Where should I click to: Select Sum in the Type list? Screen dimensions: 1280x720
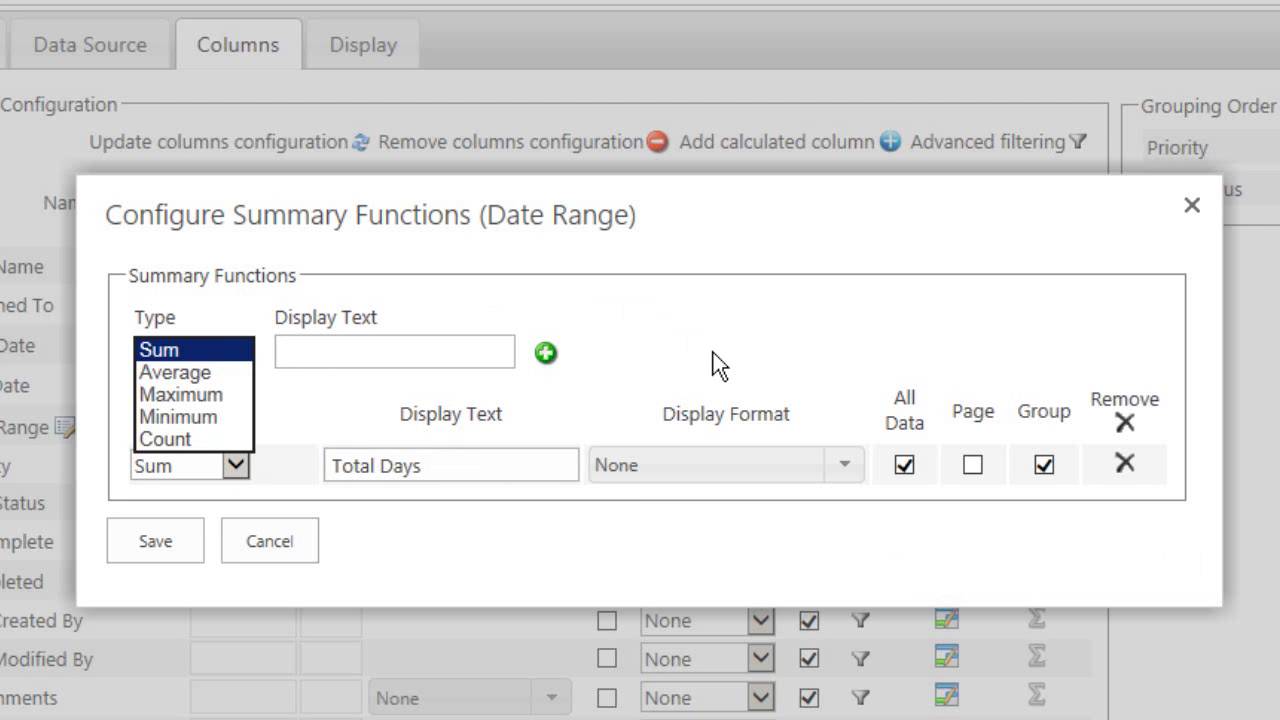coord(194,350)
